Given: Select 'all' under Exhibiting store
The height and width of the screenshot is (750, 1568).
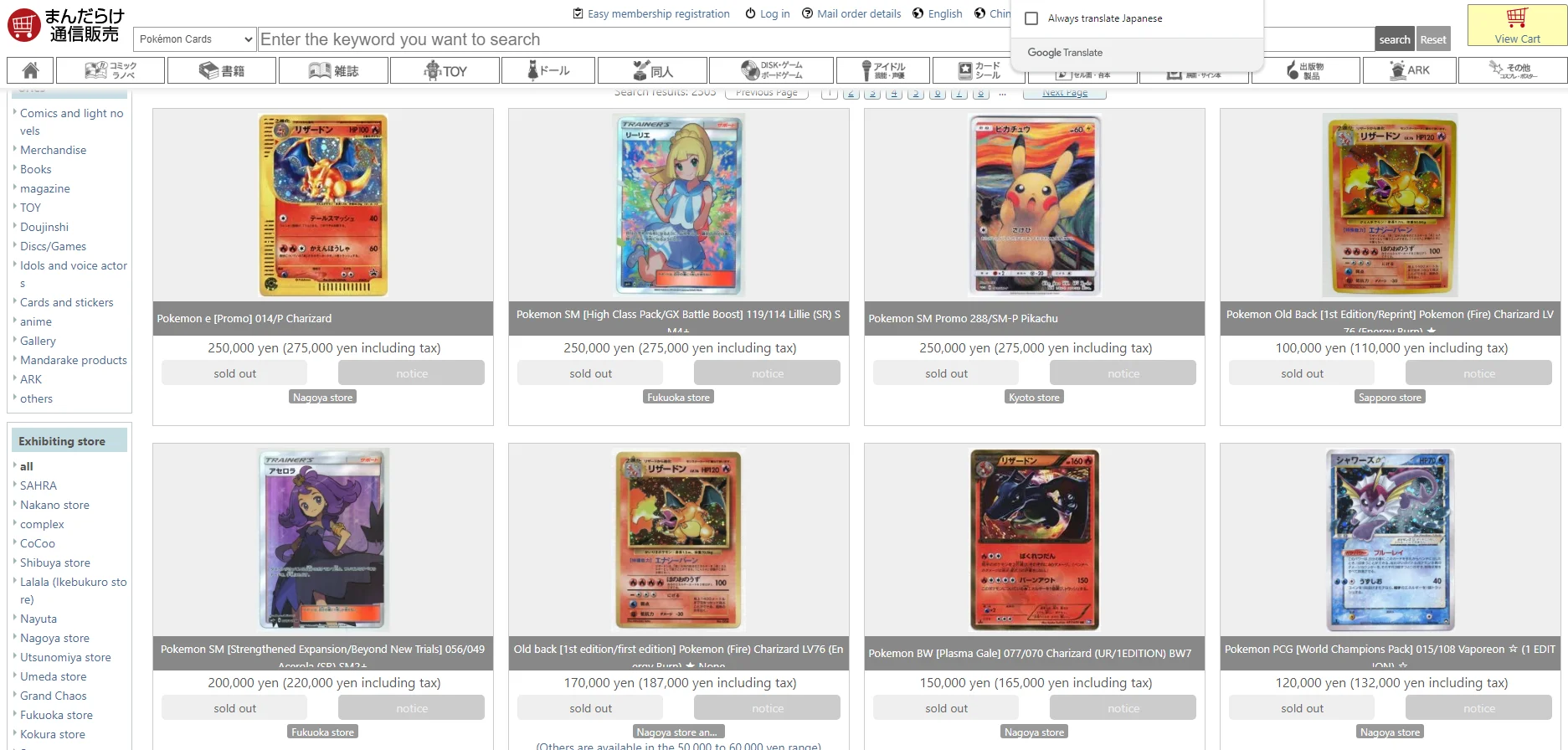Looking at the screenshot, I should pos(27,466).
